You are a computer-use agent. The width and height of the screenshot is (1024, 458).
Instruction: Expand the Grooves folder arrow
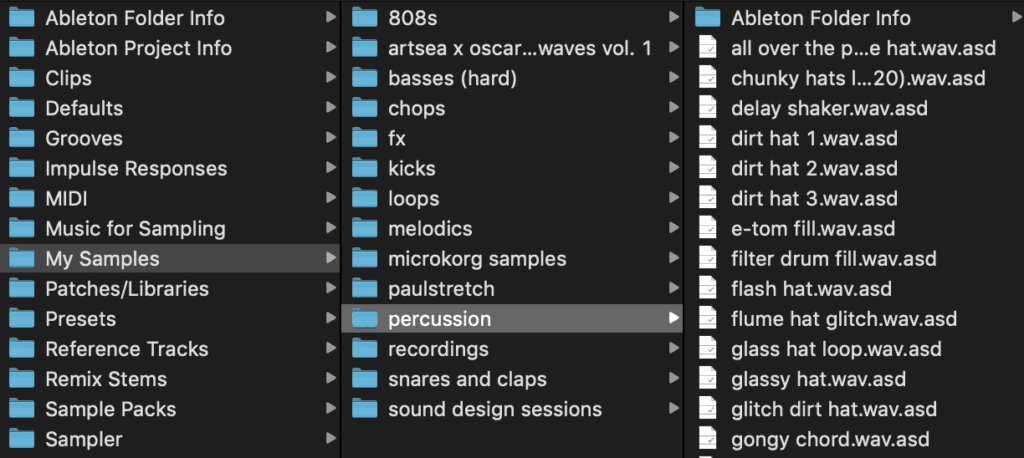pos(331,139)
